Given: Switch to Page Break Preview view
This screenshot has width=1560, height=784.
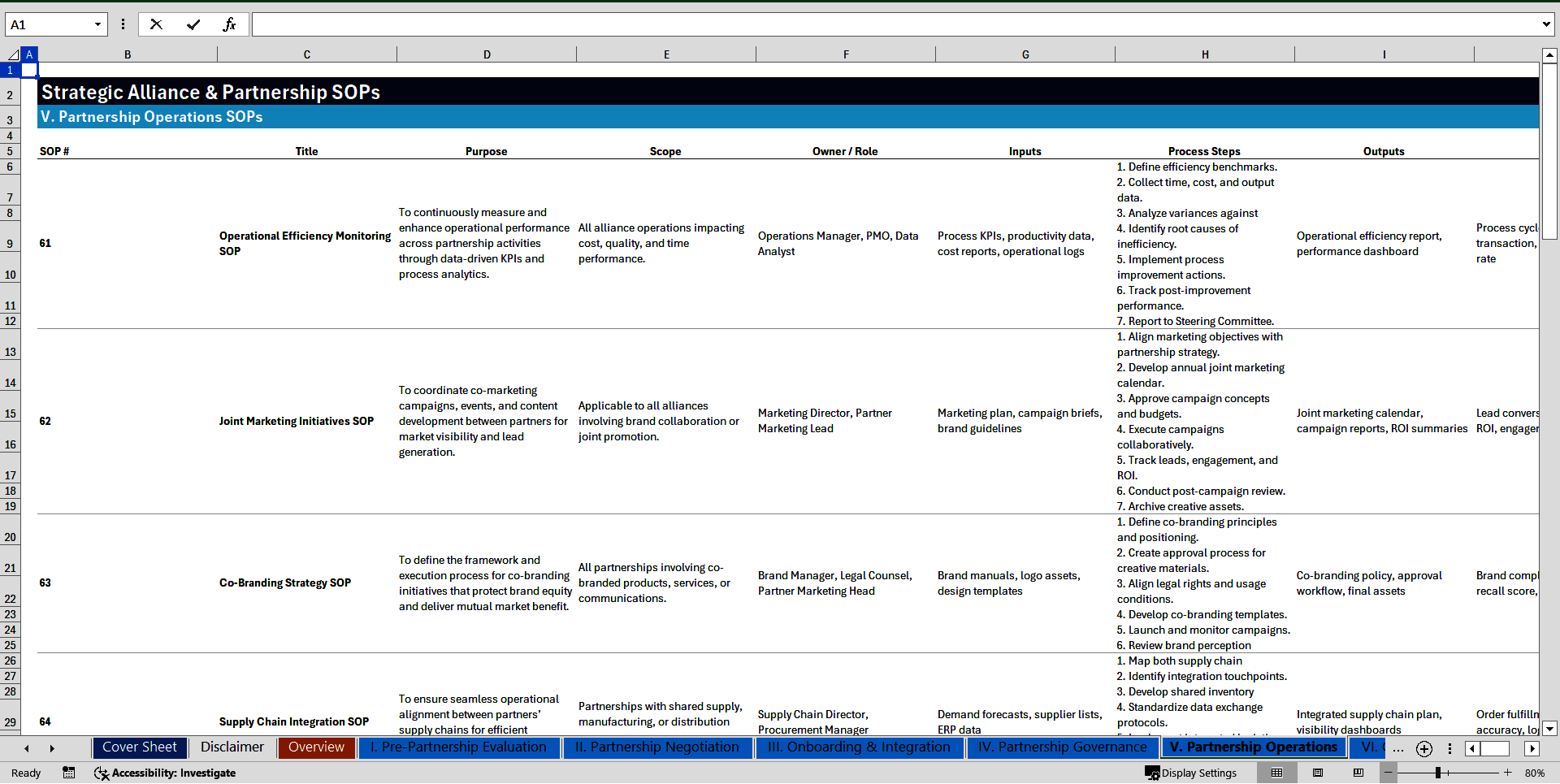Looking at the screenshot, I should (x=1358, y=773).
